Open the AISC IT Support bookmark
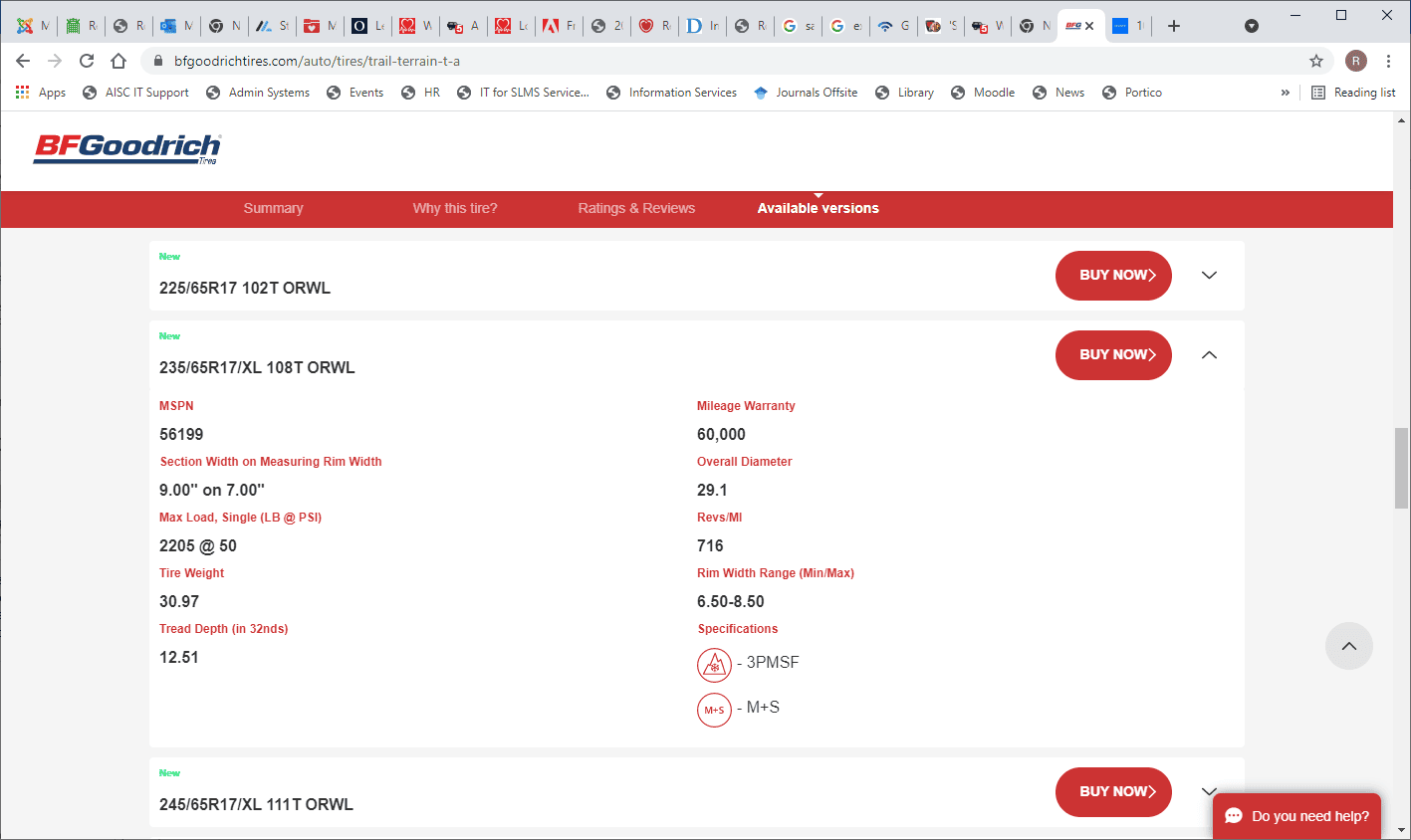Viewport: 1411px width, 840px height. point(135,93)
